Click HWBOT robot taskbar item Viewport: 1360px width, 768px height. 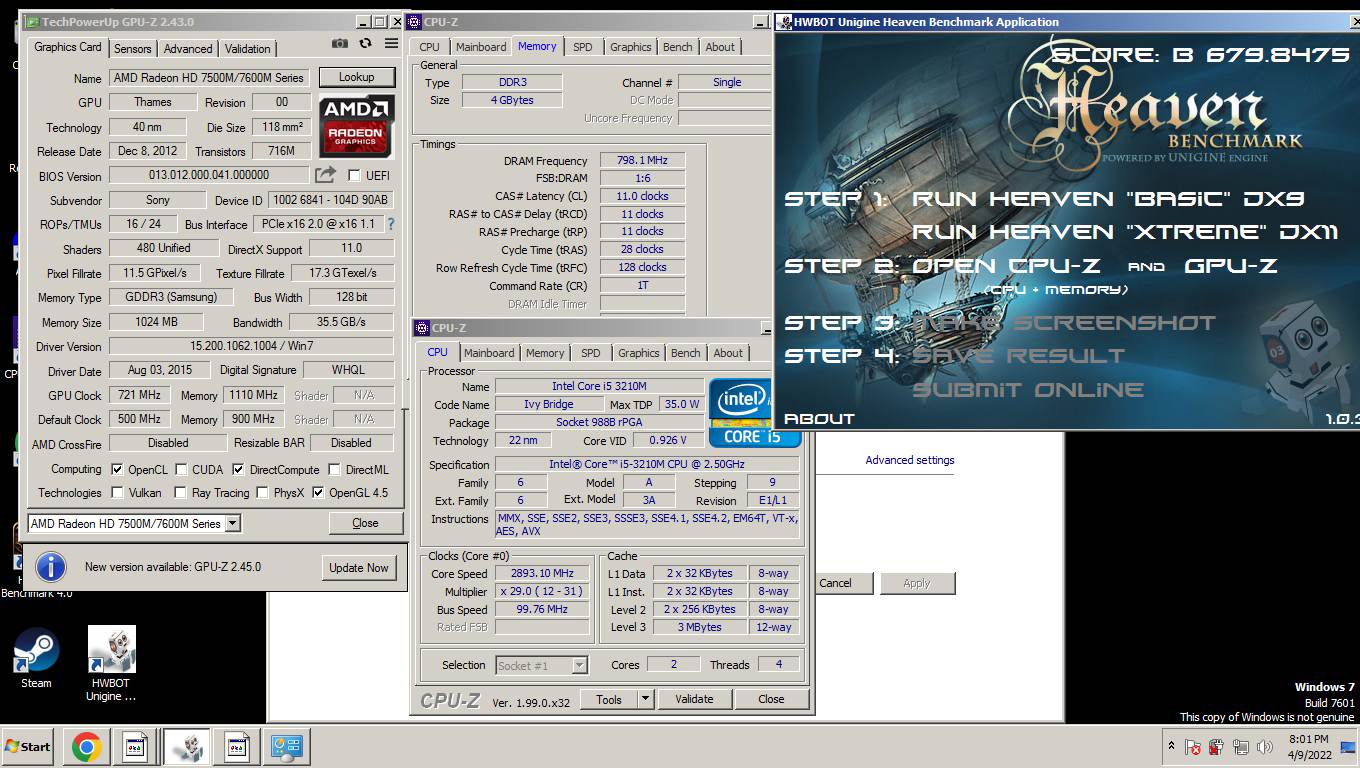click(x=186, y=747)
